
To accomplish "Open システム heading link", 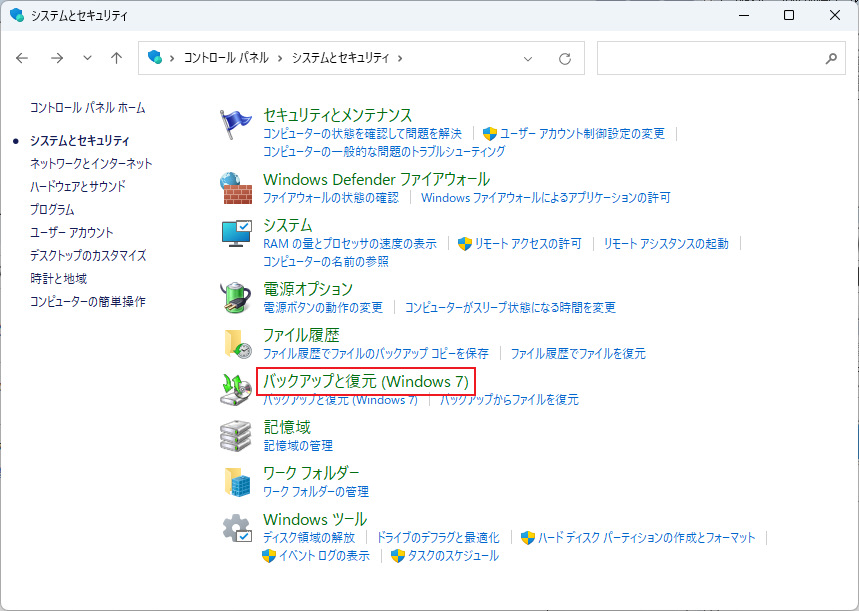I will point(288,225).
